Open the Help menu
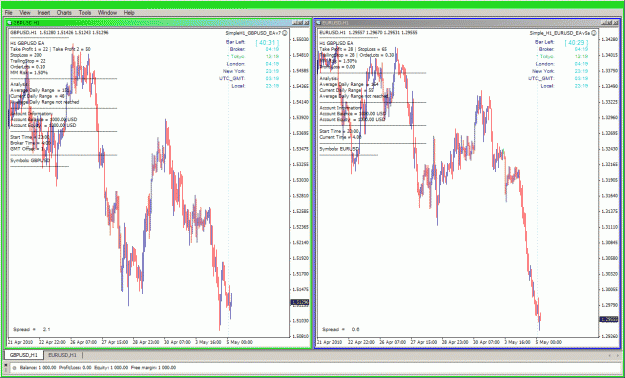 tap(129, 13)
